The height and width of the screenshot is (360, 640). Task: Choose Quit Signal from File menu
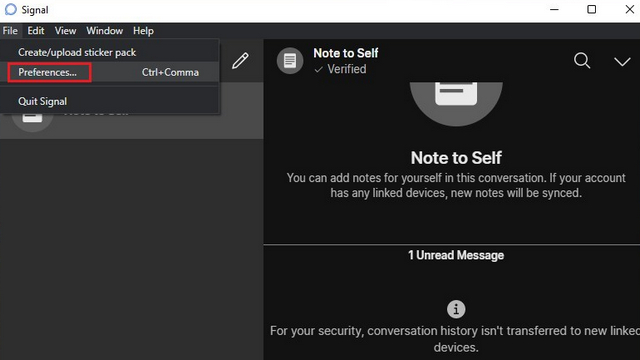(x=110, y=101)
